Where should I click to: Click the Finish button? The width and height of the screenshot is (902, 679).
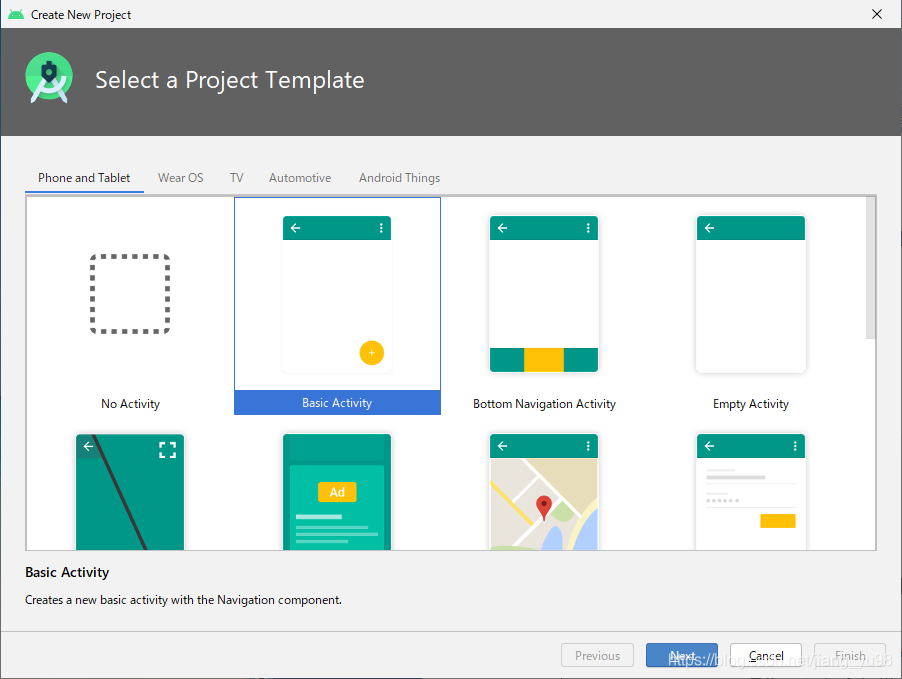[850, 655]
